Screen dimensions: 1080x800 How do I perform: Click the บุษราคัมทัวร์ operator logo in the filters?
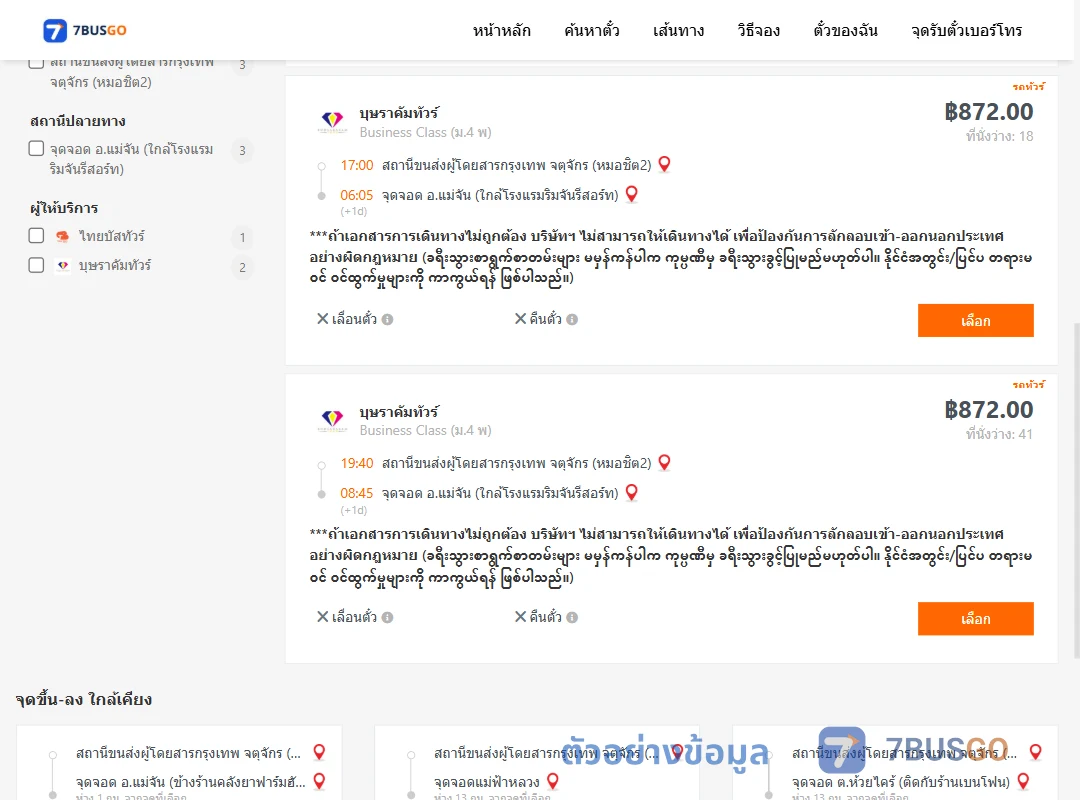pos(63,265)
